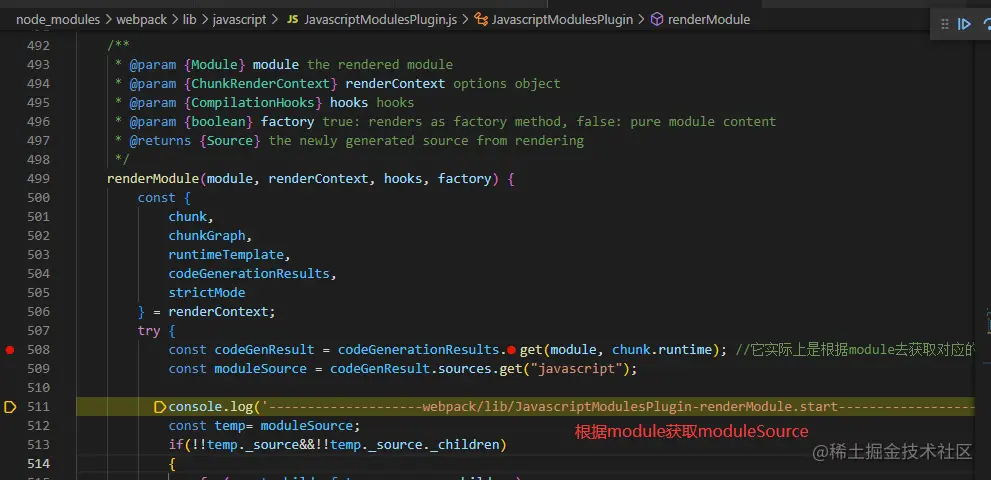Click strictMode on line 505
The height and width of the screenshot is (480, 991).
pyautogui.click(x=207, y=293)
